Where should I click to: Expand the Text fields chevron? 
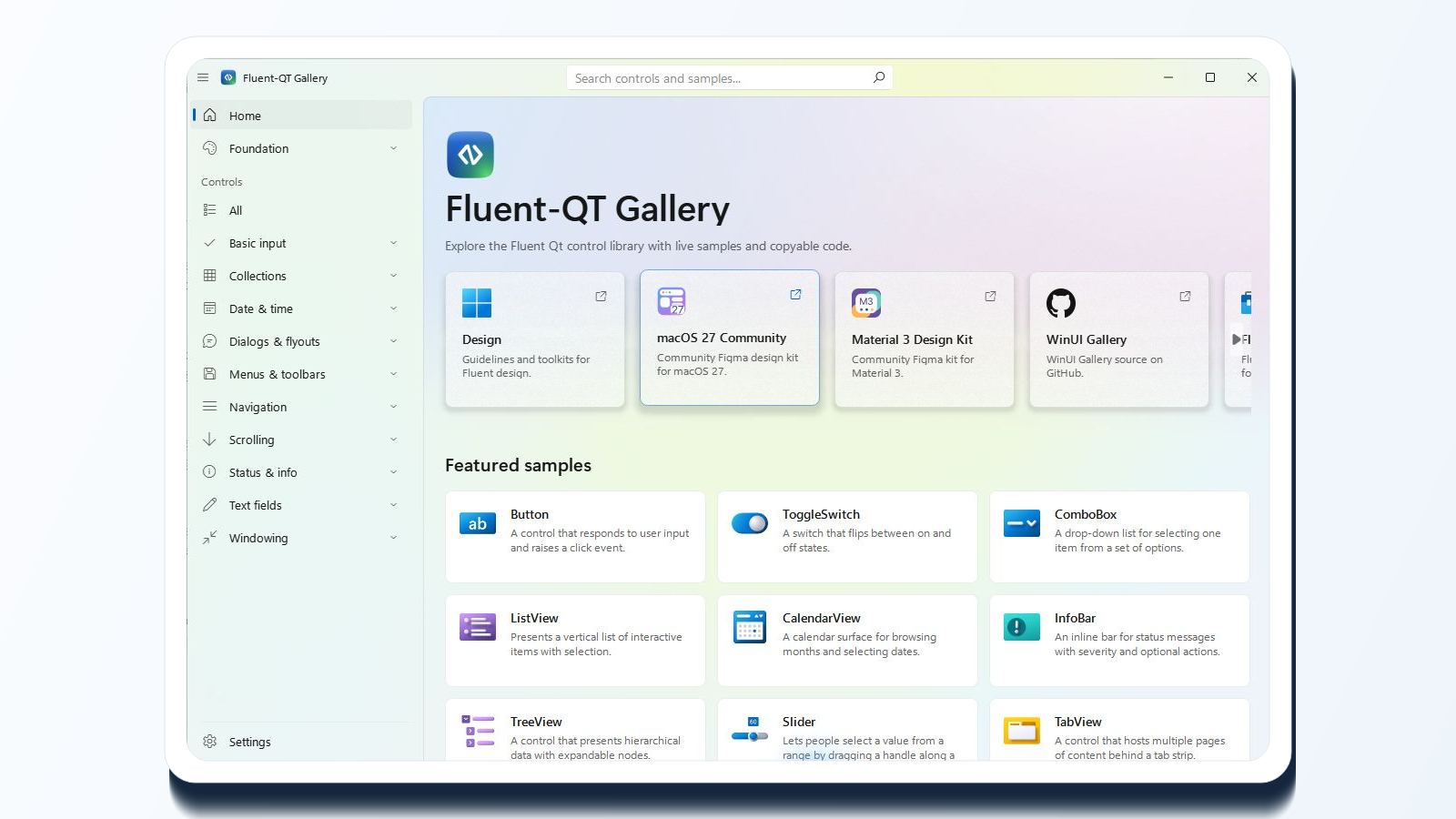(394, 505)
